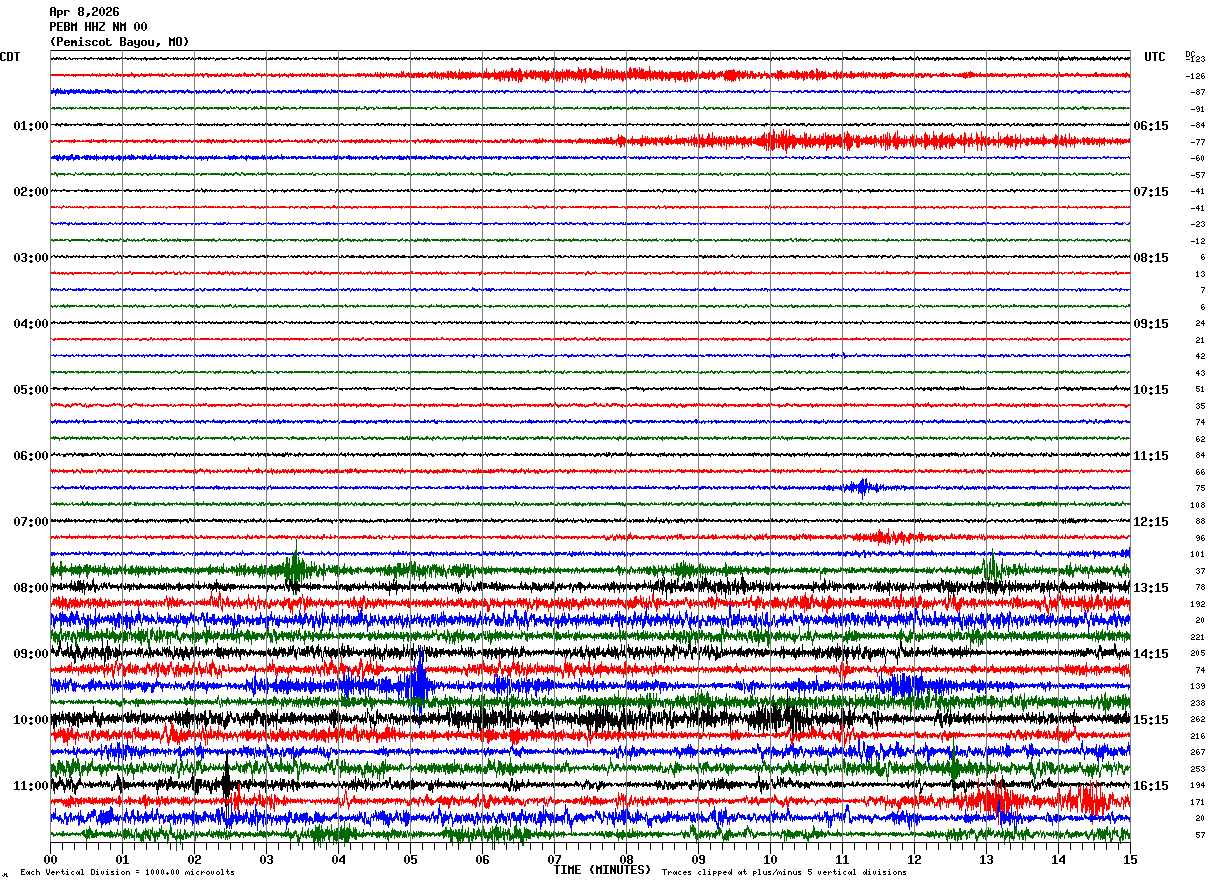The width and height of the screenshot is (1210, 886).
Task: Click the 10:15 UTC time label
Action: pyautogui.click(x=1151, y=390)
